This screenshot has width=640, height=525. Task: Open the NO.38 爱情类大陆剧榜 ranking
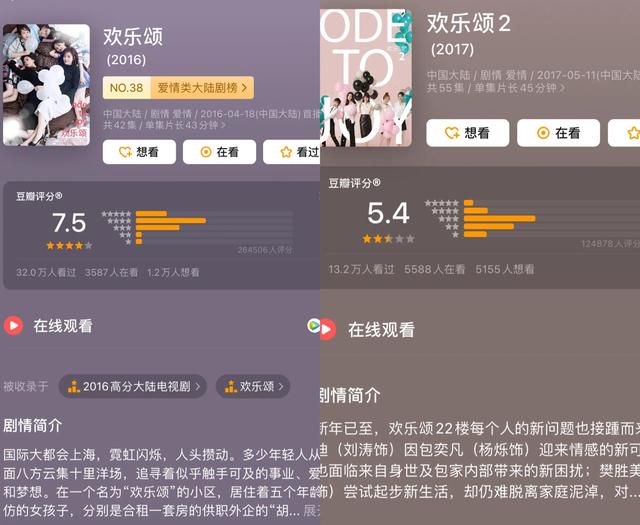(x=178, y=87)
